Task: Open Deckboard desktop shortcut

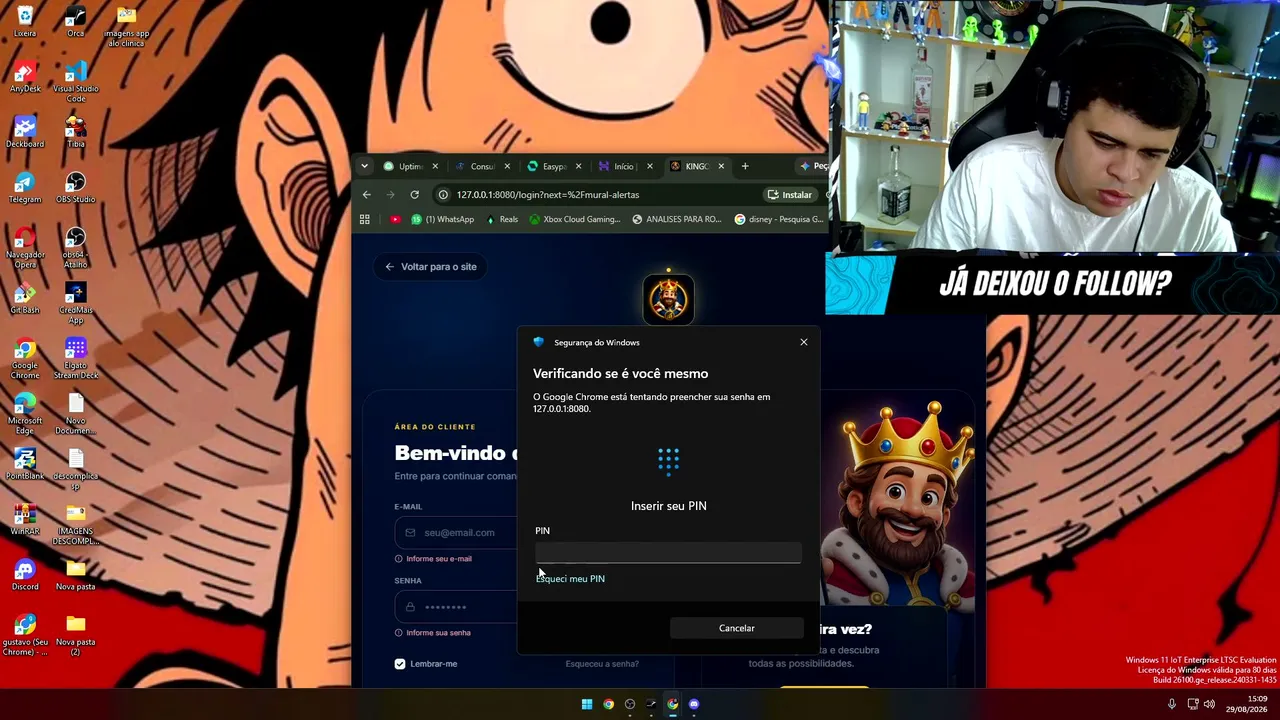Action: 25,132
